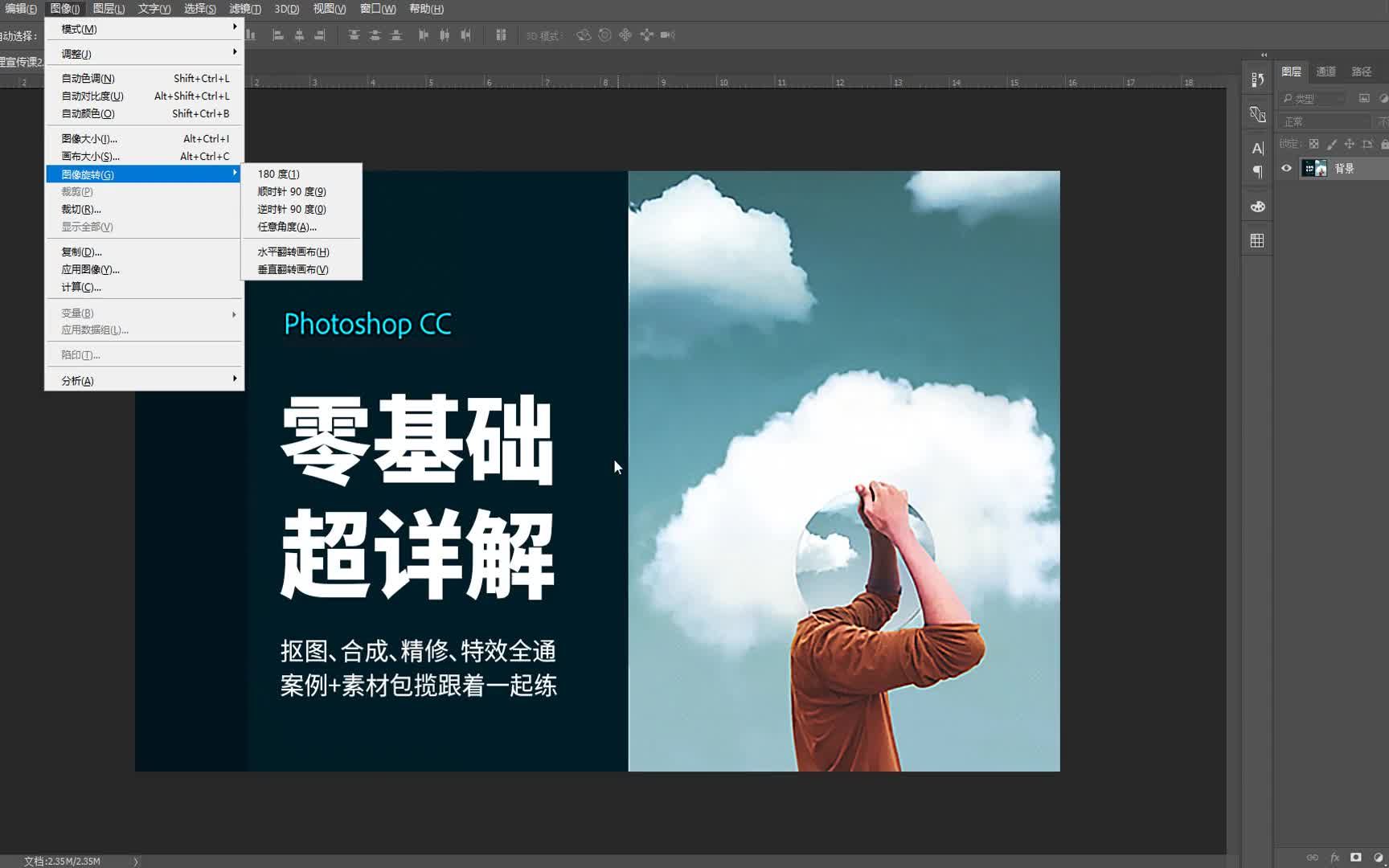Open the 滤镜(T) menu
Viewport: 1389px width, 868px height.
point(245,9)
